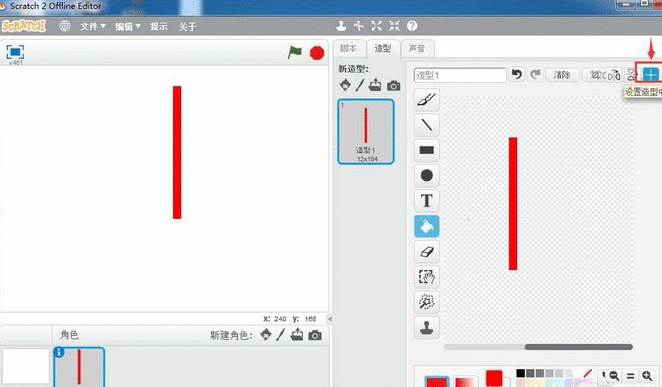Pick the Delete scissors in top toolbar
The image size is (662, 387).
pyautogui.click(x=359, y=26)
